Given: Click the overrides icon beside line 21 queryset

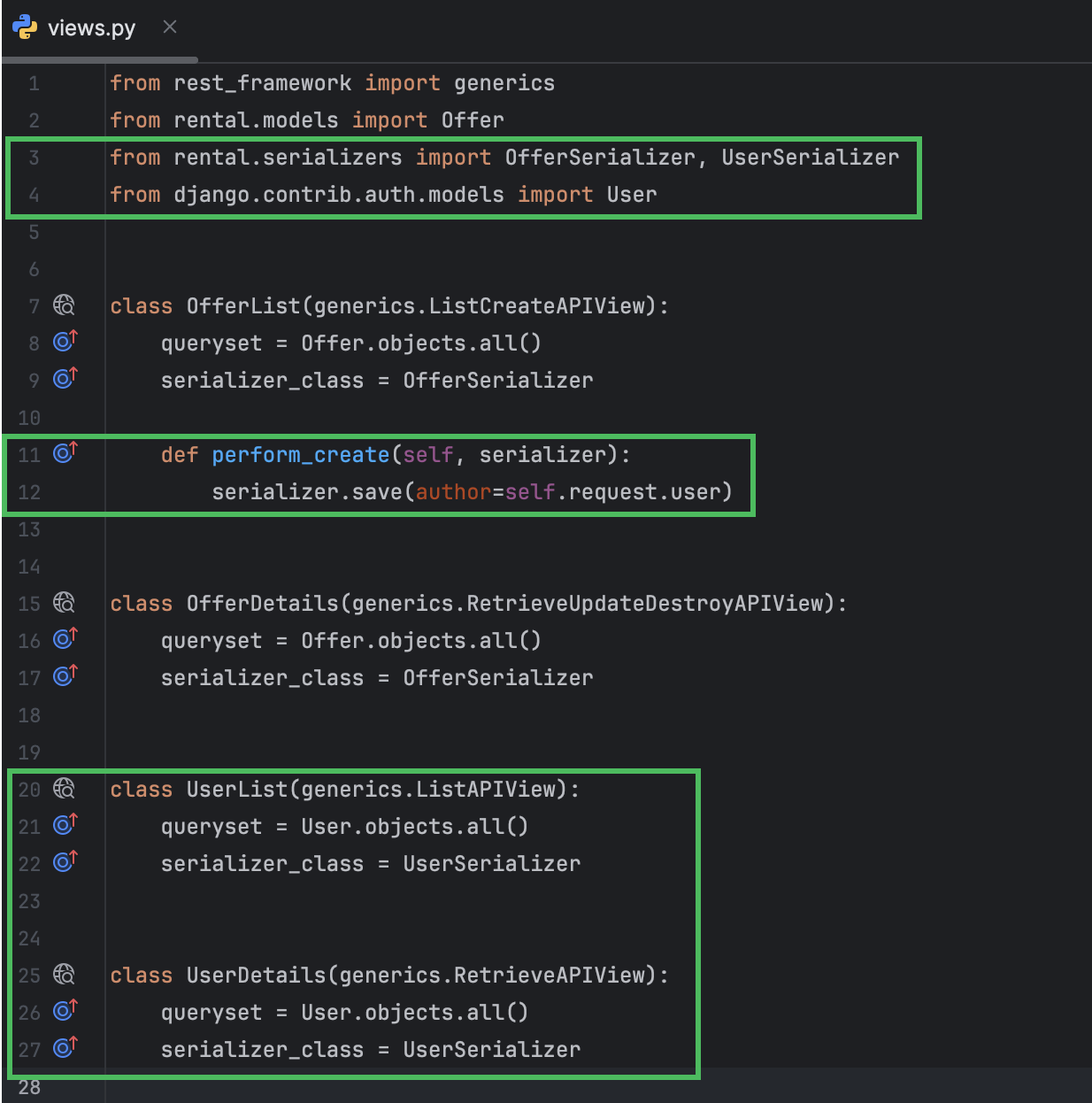Looking at the screenshot, I should (x=62, y=825).
